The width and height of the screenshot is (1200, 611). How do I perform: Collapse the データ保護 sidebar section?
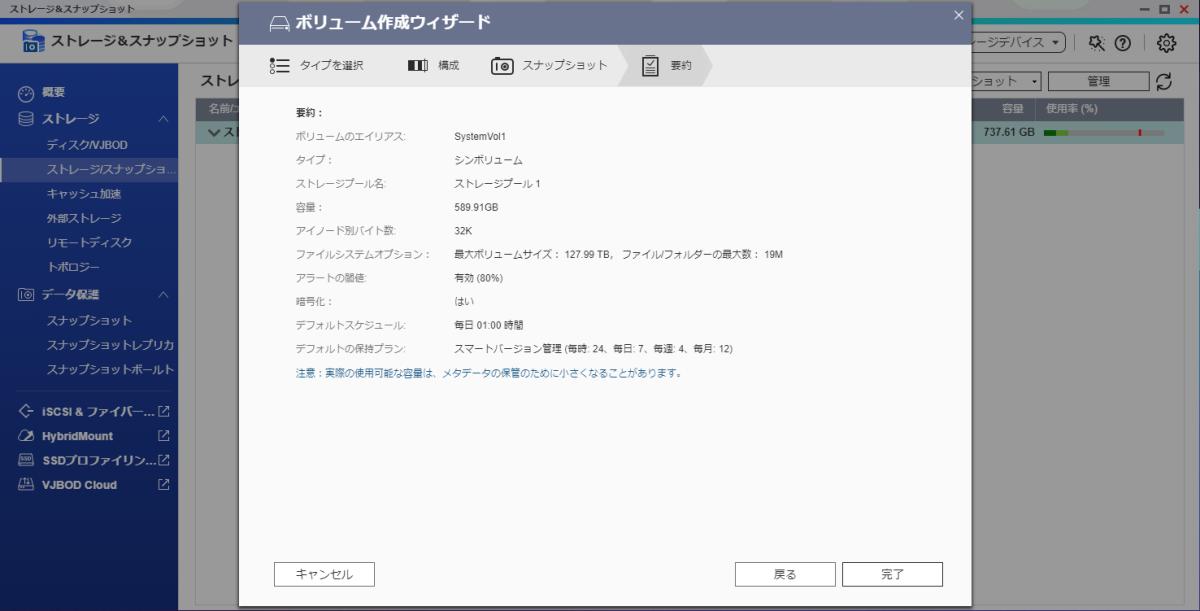(x=163, y=294)
